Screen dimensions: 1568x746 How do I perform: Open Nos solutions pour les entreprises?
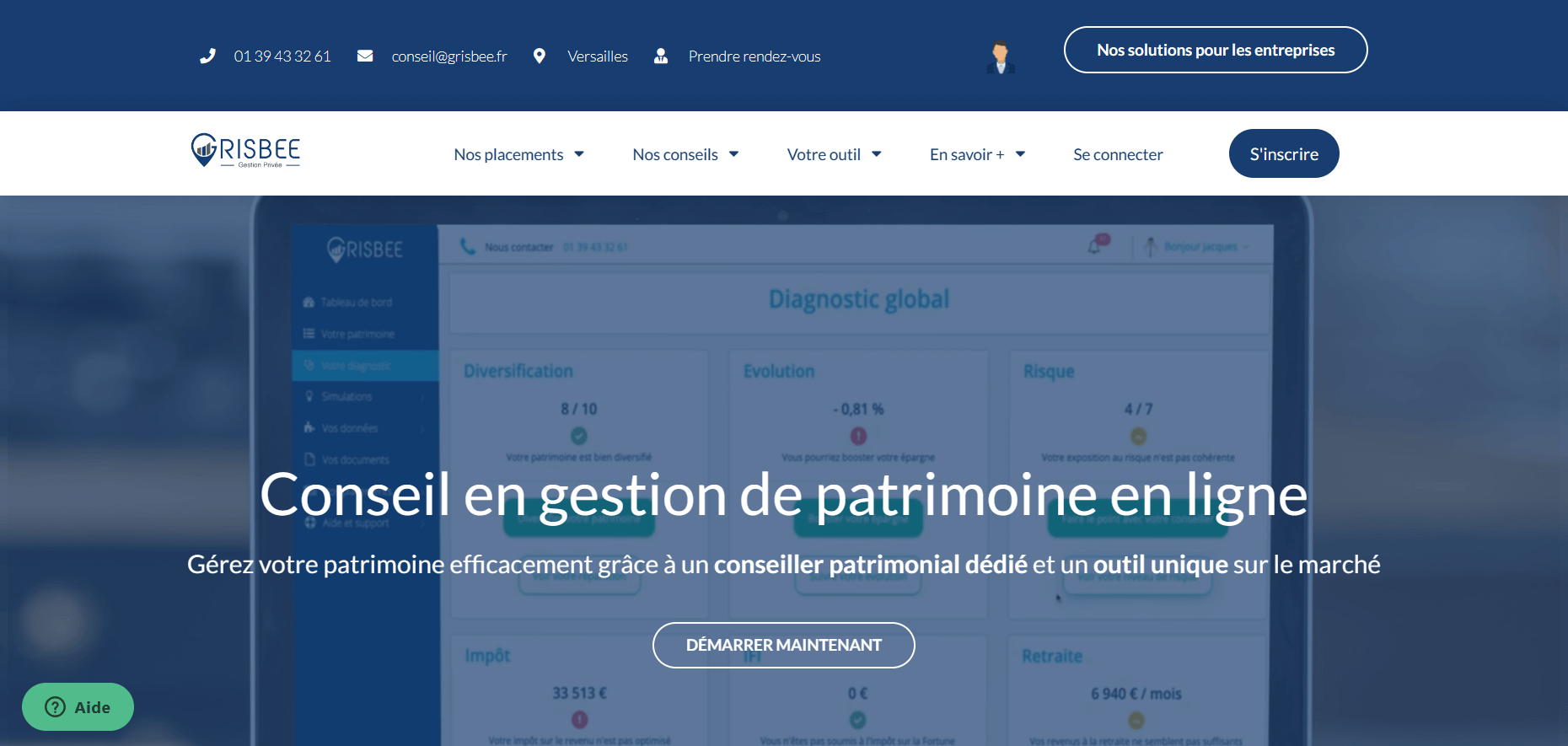[1216, 50]
